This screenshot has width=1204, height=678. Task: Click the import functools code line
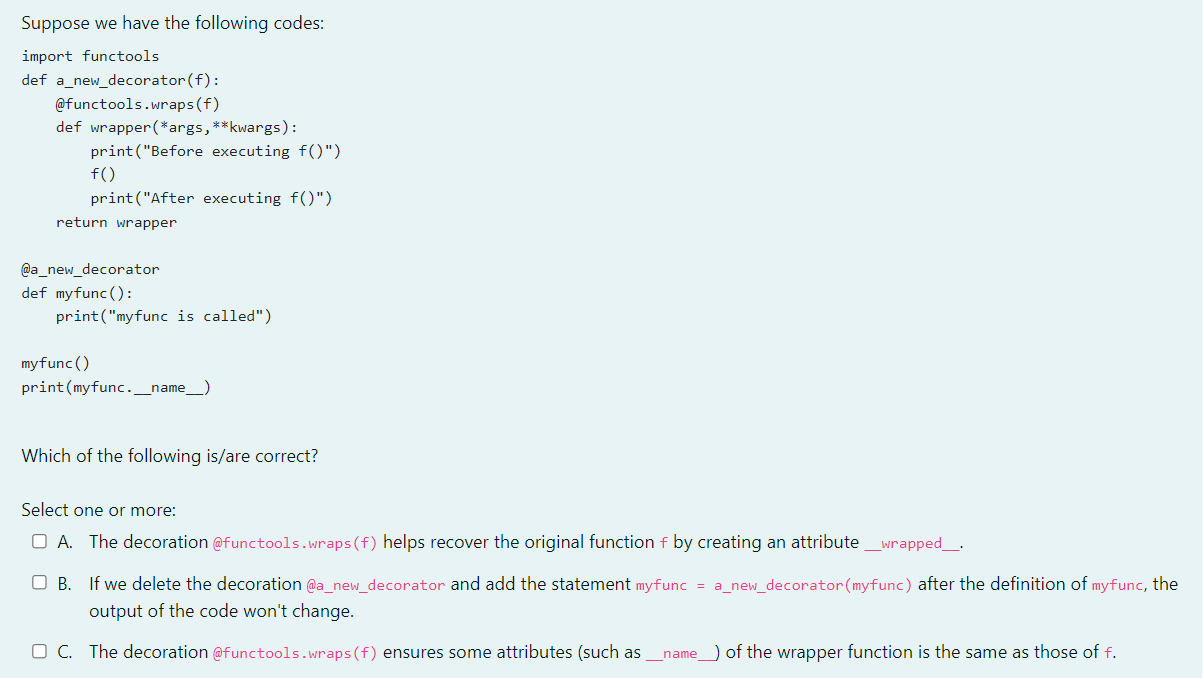tap(90, 56)
